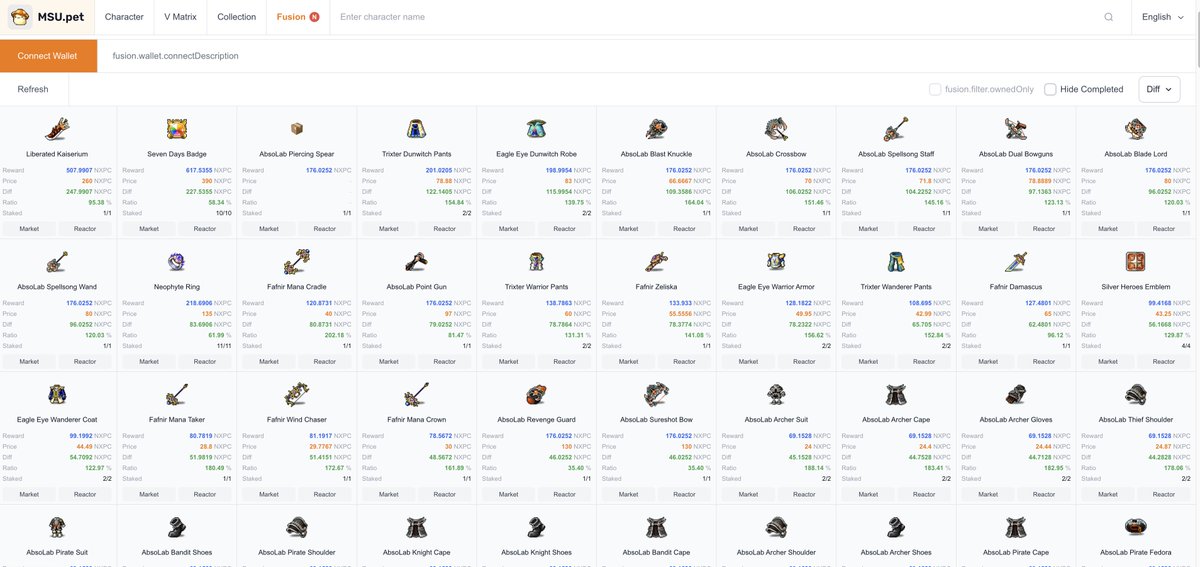Image resolution: width=1200 pixels, height=567 pixels.
Task: Switch to the Character tab
Action: coord(124,17)
